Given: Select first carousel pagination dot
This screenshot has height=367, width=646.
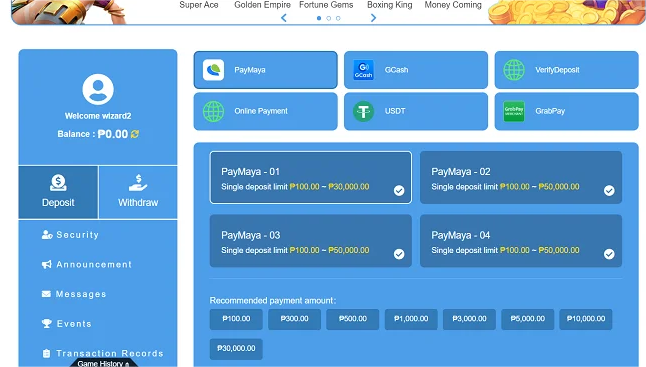Looking at the screenshot, I should click(x=319, y=18).
